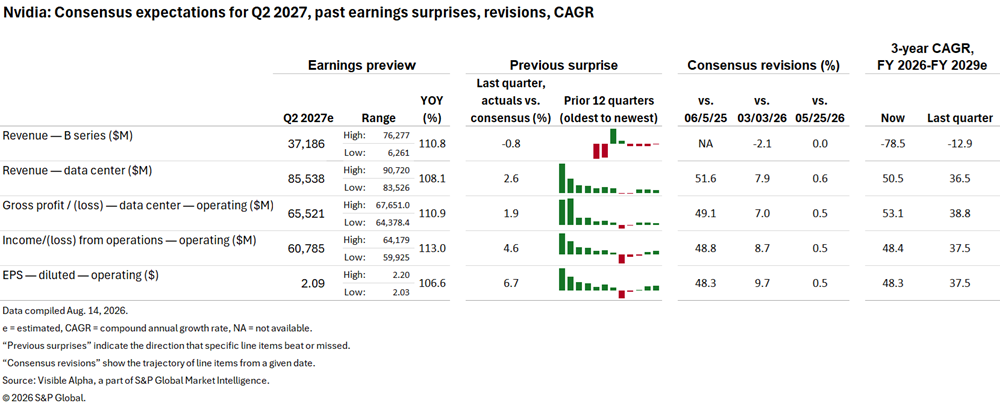
Task: Click the 'Gross profit / (loss) — data center' row label
Action: click(138, 205)
